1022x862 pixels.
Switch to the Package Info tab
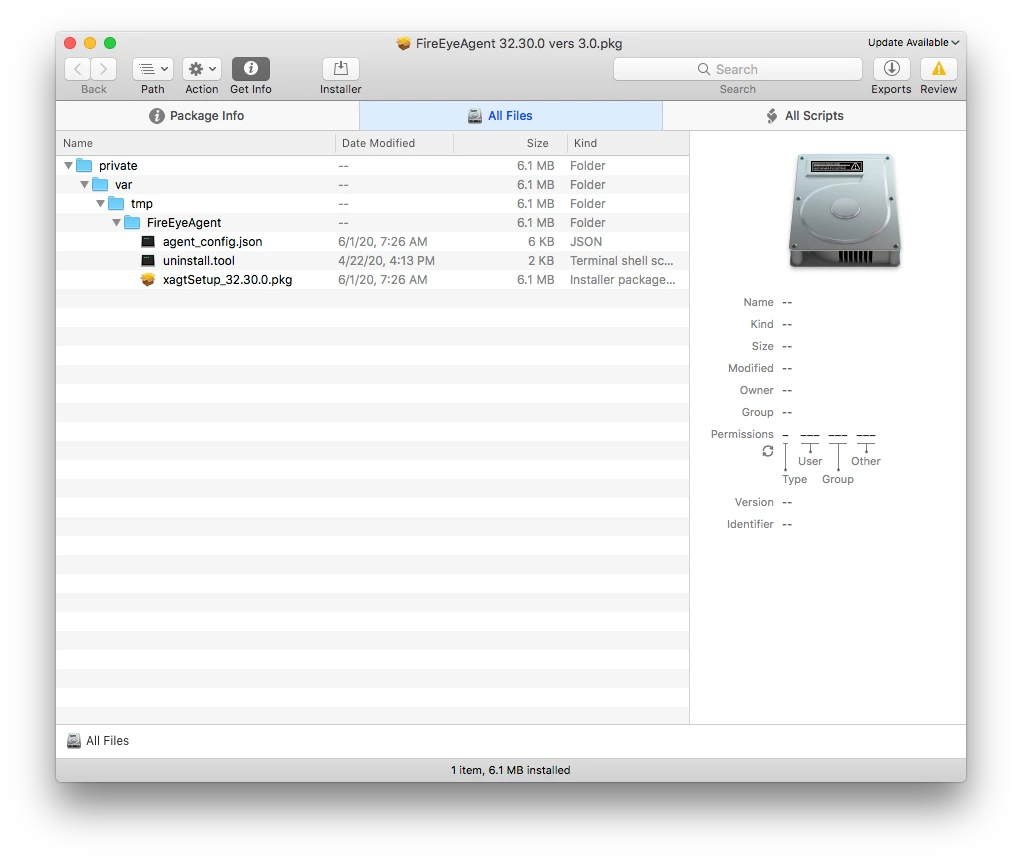point(207,116)
